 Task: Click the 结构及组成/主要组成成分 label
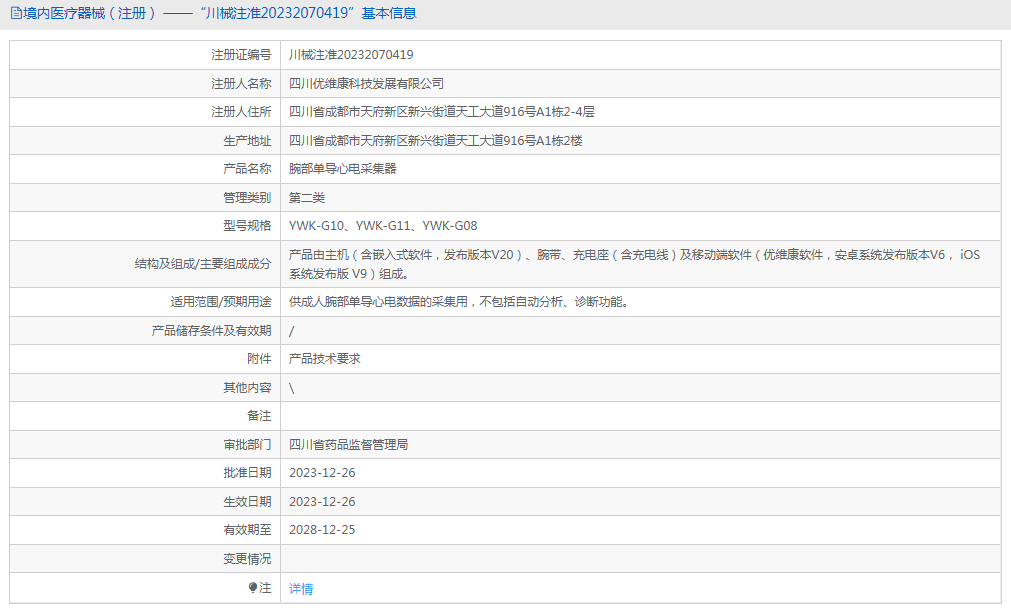tap(203, 264)
